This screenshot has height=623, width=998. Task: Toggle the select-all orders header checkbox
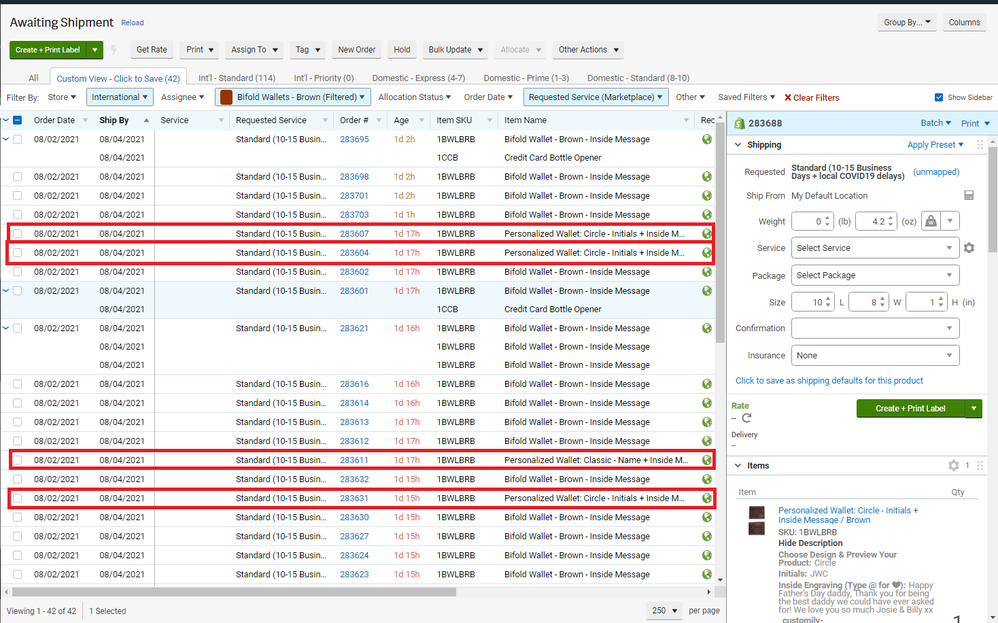[x=17, y=121]
